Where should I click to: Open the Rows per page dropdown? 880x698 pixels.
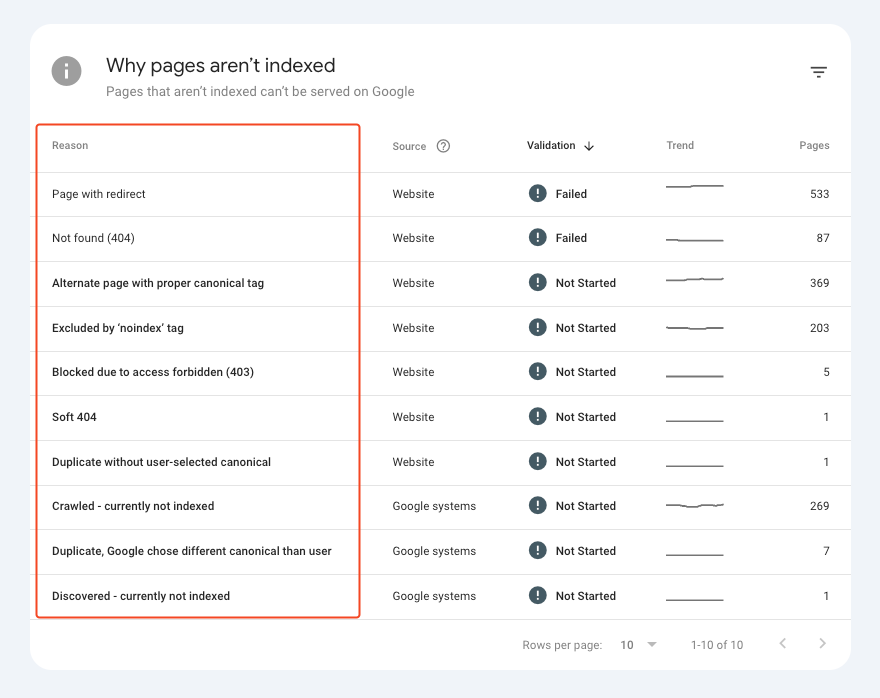click(638, 645)
